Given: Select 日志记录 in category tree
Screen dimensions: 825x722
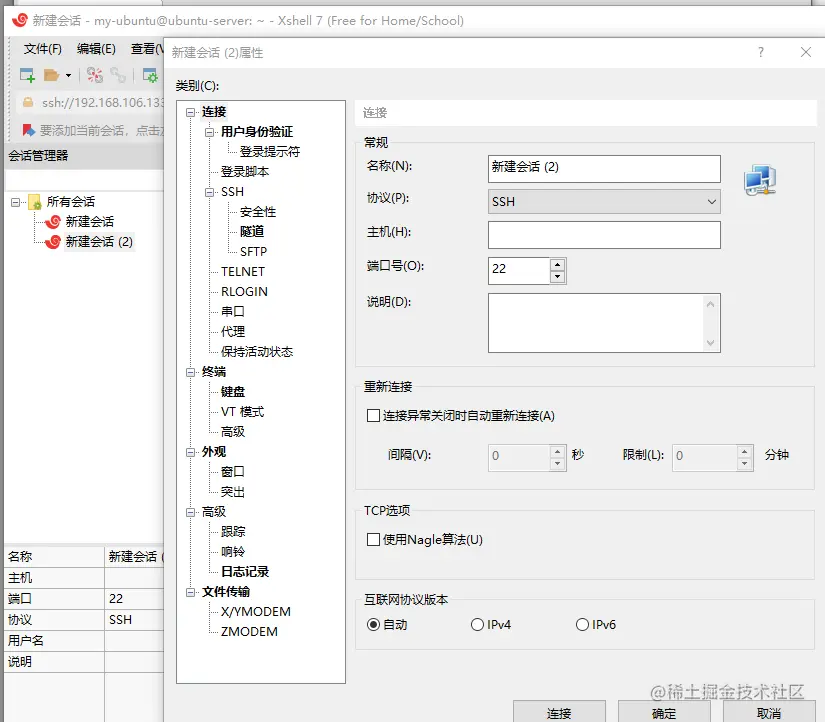Looking at the screenshot, I should click(x=245, y=571).
